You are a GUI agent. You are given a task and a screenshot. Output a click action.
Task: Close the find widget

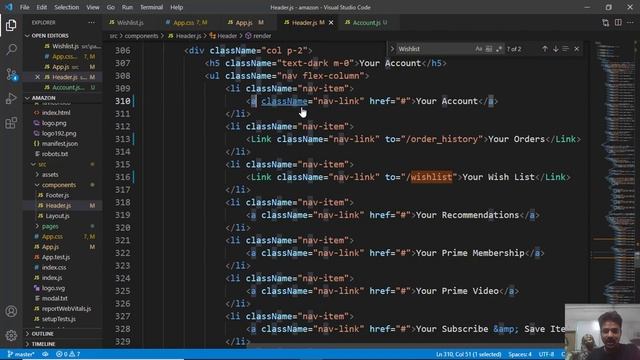click(x=577, y=49)
